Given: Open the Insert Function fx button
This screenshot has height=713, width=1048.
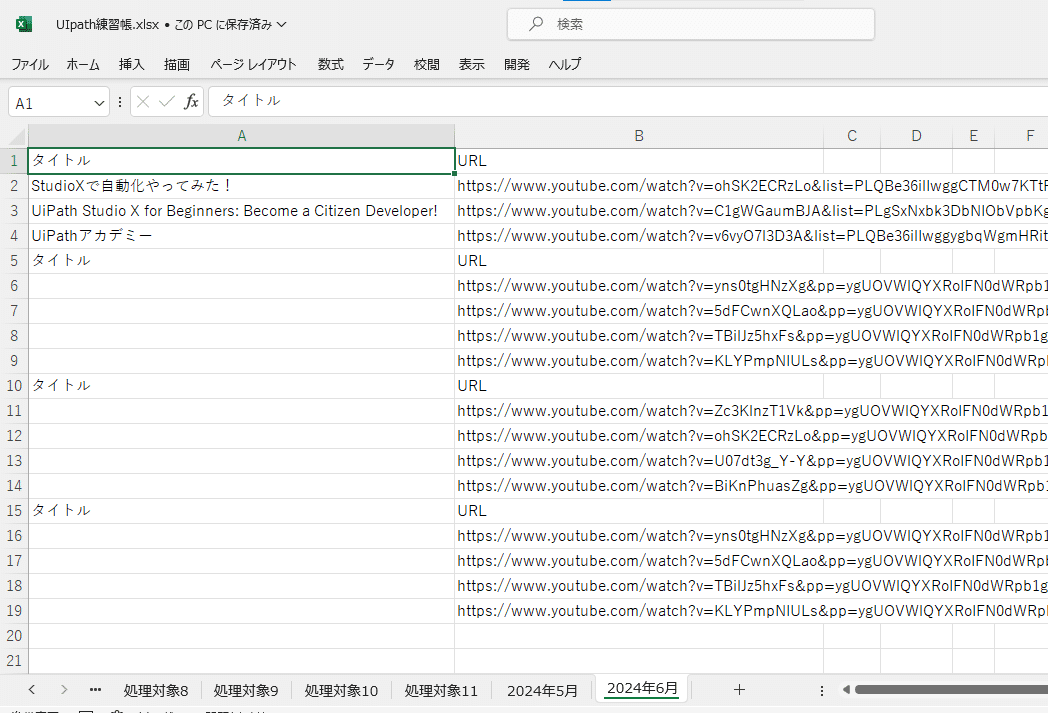Looking at the screenshot, I should [x=191, y=102].
